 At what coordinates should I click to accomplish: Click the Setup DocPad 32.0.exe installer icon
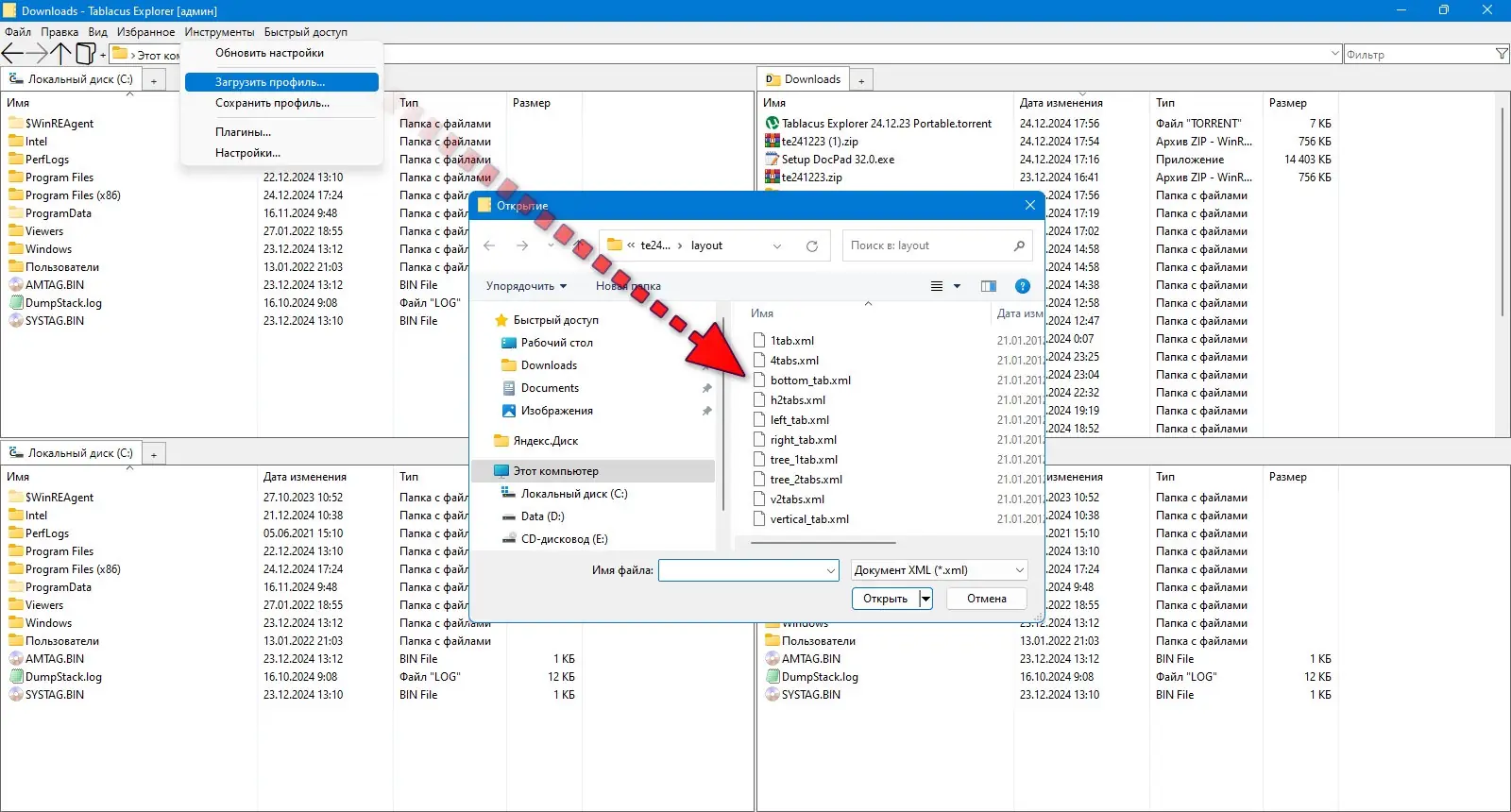tap(772, 160)
